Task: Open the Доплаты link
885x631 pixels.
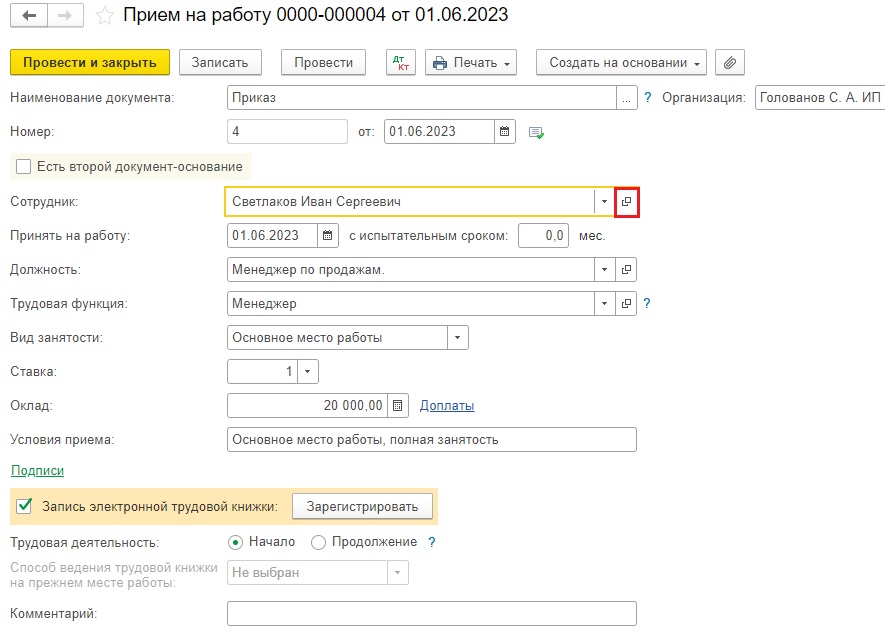Action: [446, 406]
